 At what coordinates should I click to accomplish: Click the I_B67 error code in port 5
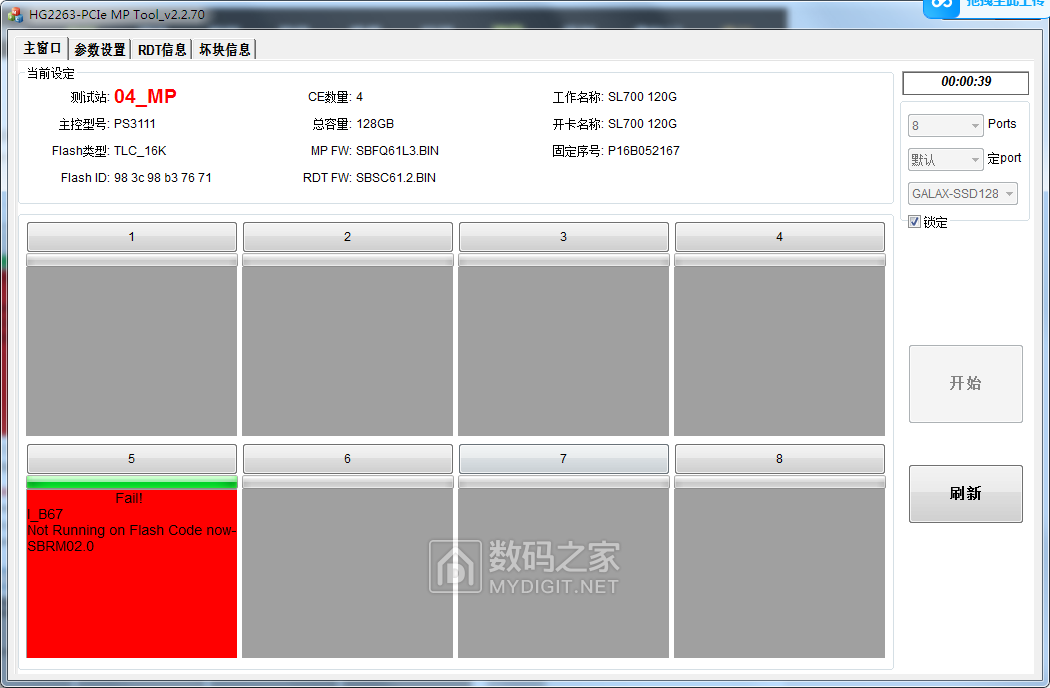(x=46, y=514)
